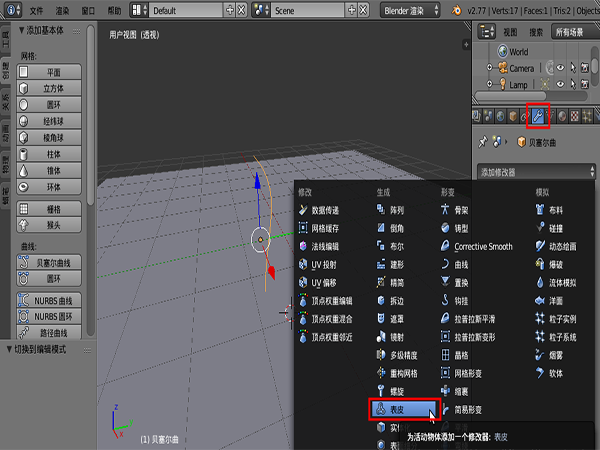The width and height of the screenshot is (600, 450).
Task: Toggle Camera visibility eye in outliner
Action: (561, 68)
